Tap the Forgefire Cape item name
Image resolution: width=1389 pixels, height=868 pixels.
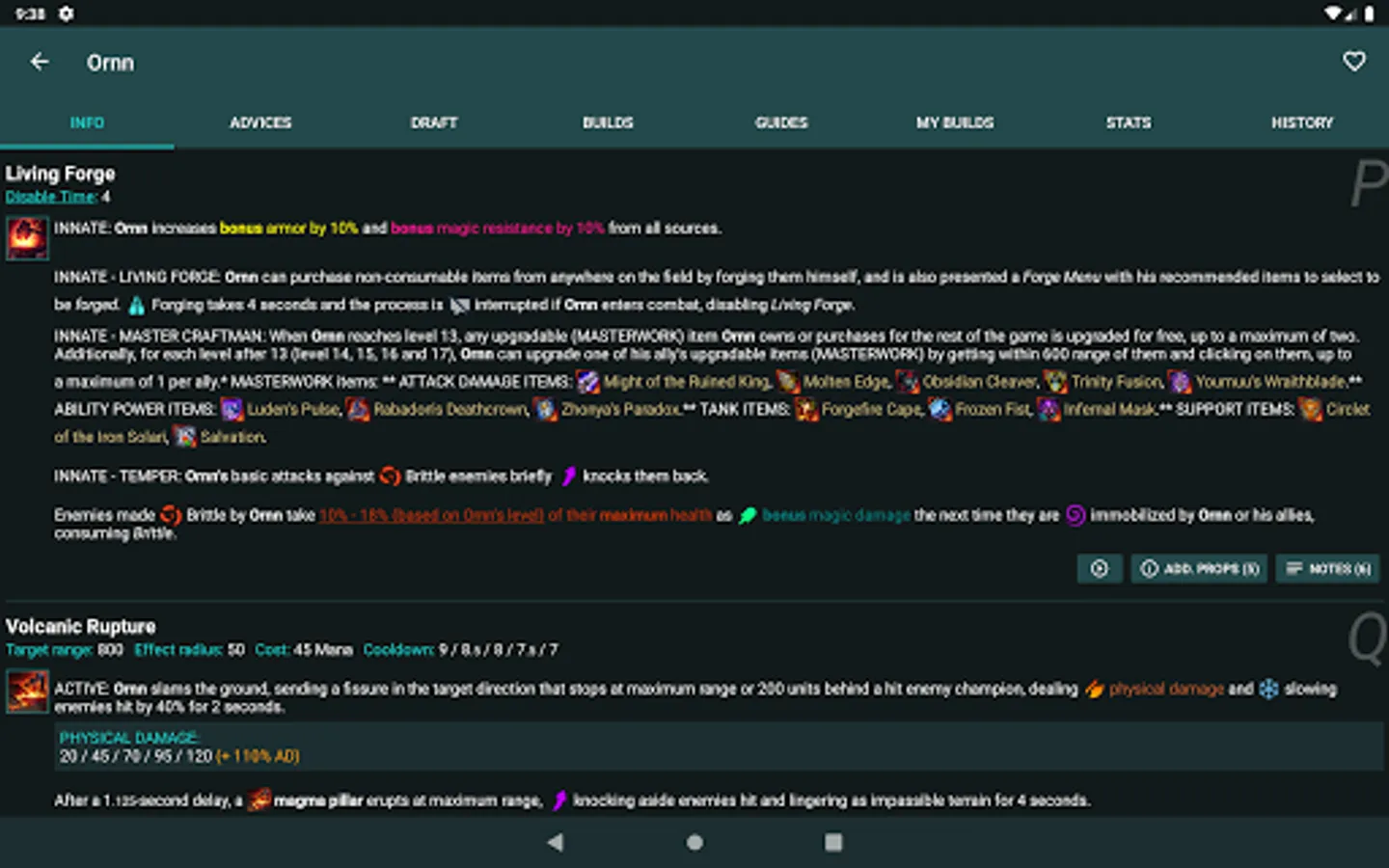coord(871,409)
